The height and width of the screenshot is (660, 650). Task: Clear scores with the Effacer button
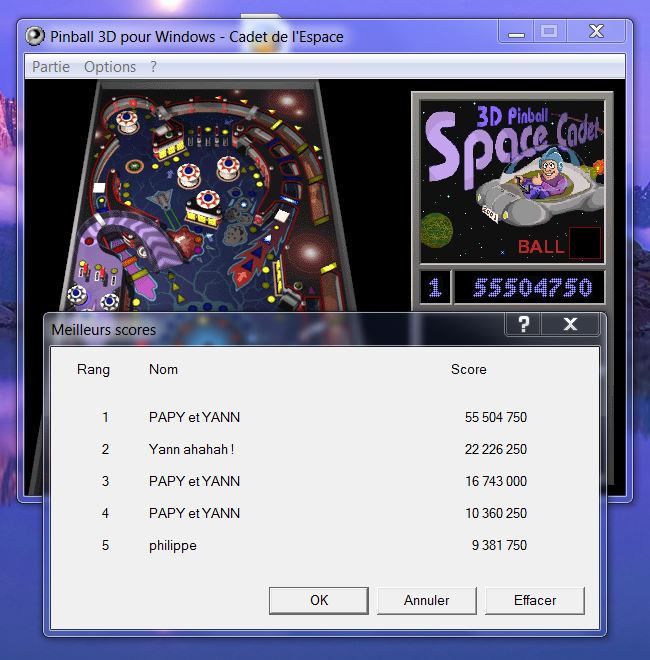tap(535, 600)
